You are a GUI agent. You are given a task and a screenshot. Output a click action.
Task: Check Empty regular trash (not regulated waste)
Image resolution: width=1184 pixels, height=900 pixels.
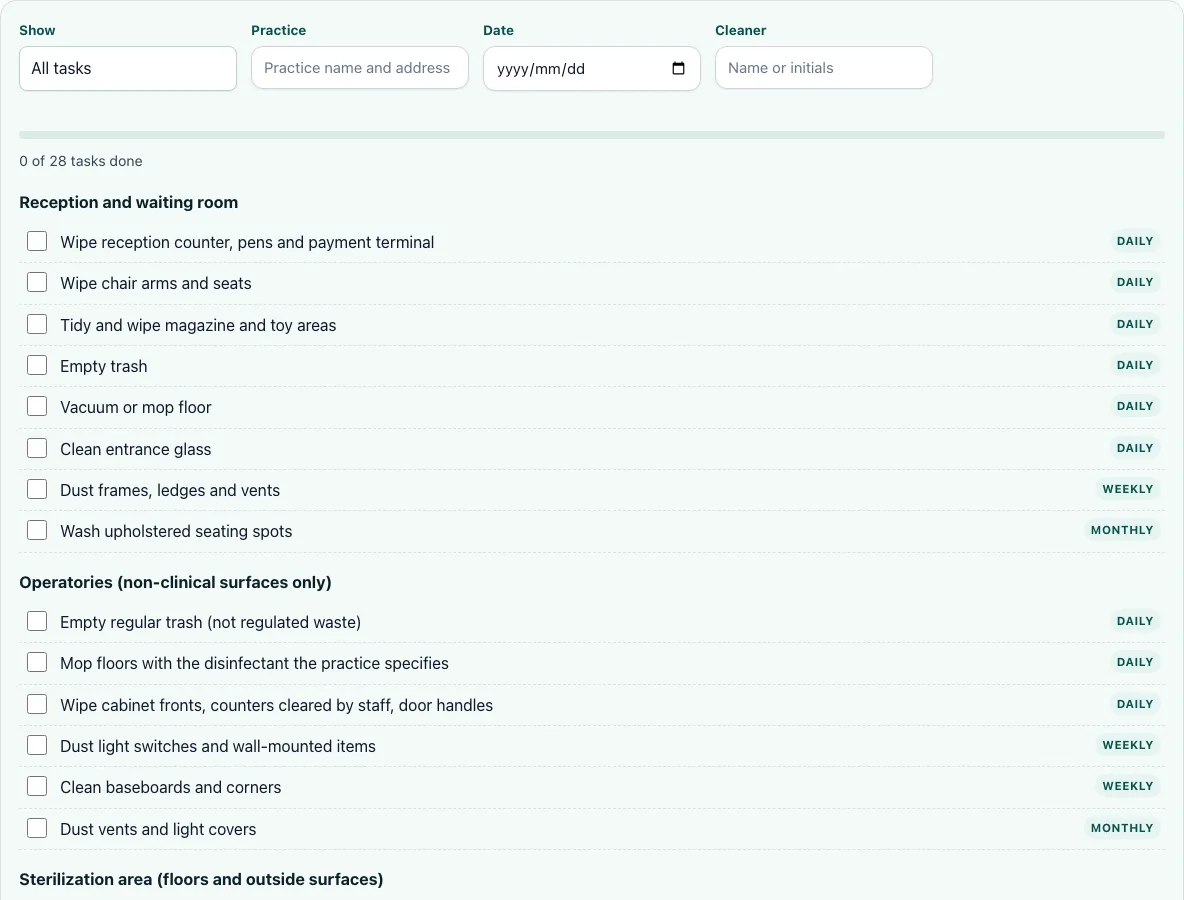click(37, 621)
